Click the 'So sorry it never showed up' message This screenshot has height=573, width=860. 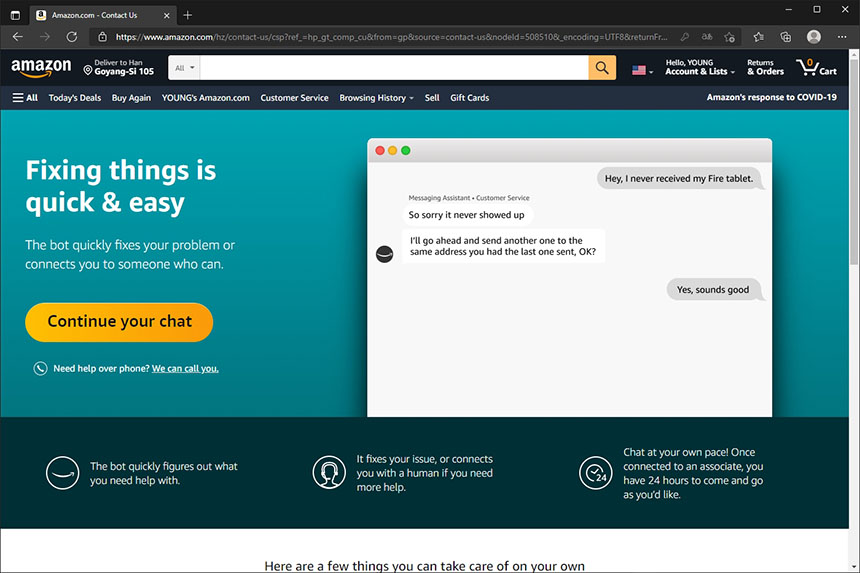(467, 215)
